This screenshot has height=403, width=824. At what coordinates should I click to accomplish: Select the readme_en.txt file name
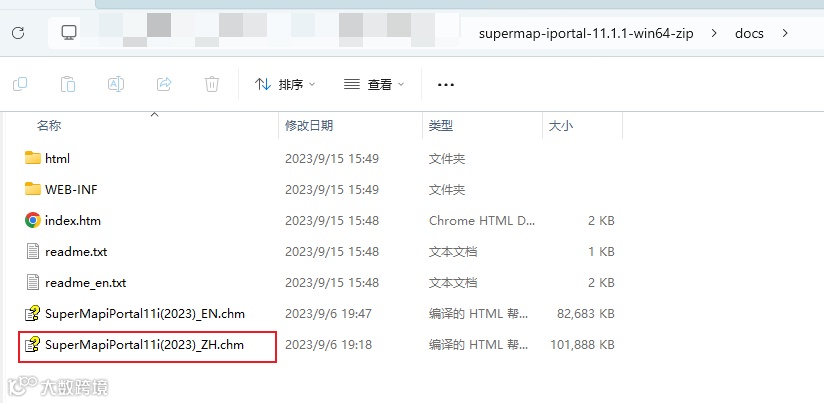point(86,283)
